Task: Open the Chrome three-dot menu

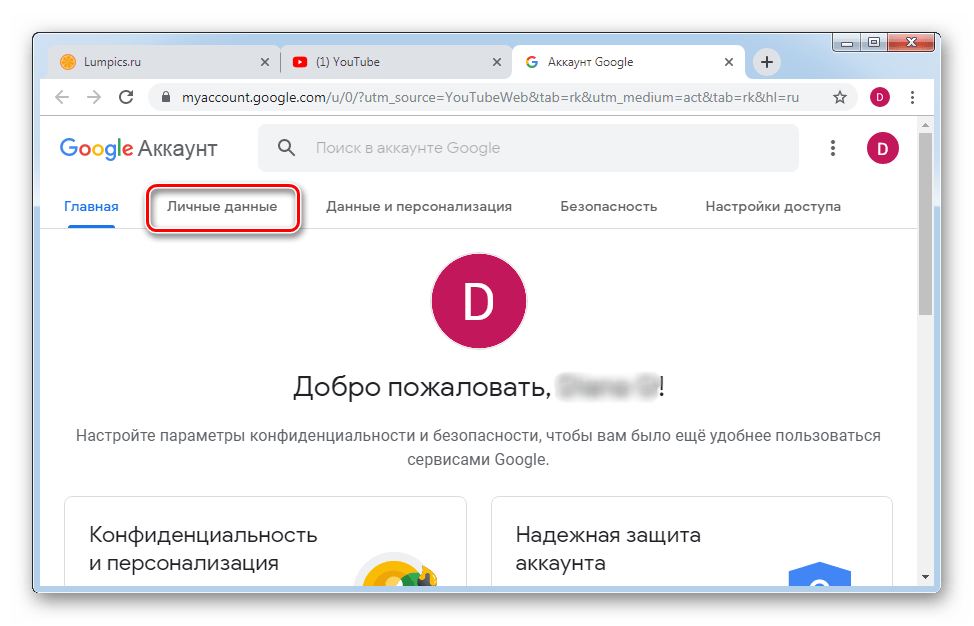Action: [912, 97]
